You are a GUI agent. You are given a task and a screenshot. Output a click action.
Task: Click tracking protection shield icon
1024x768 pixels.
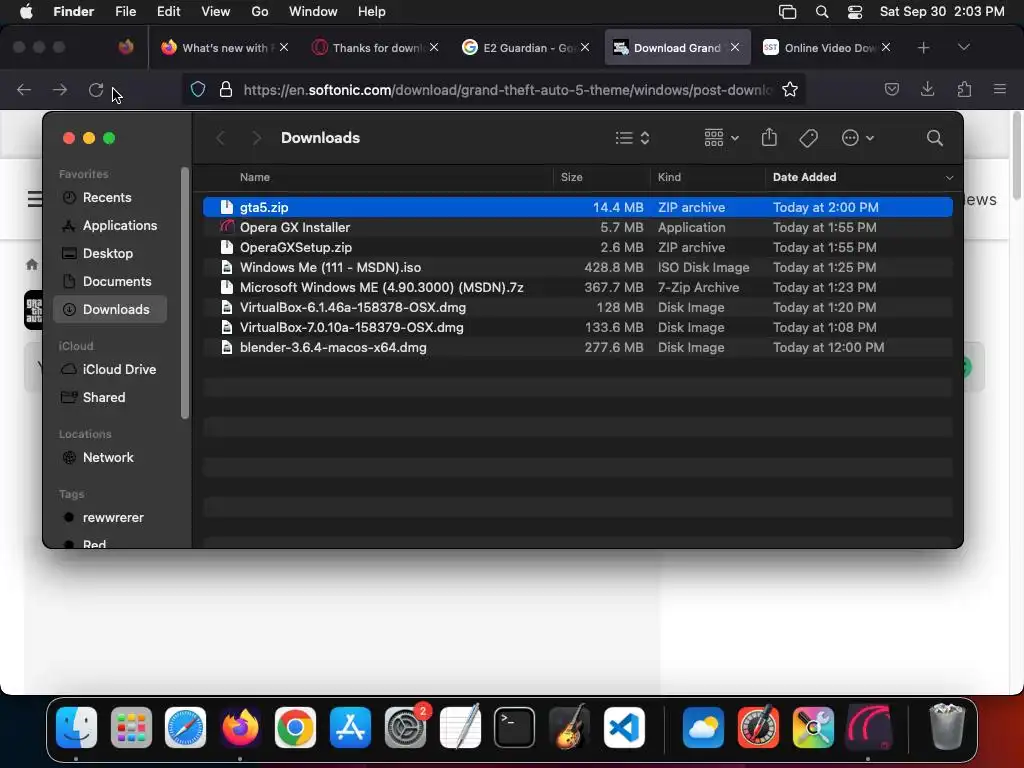click(198, 89)
